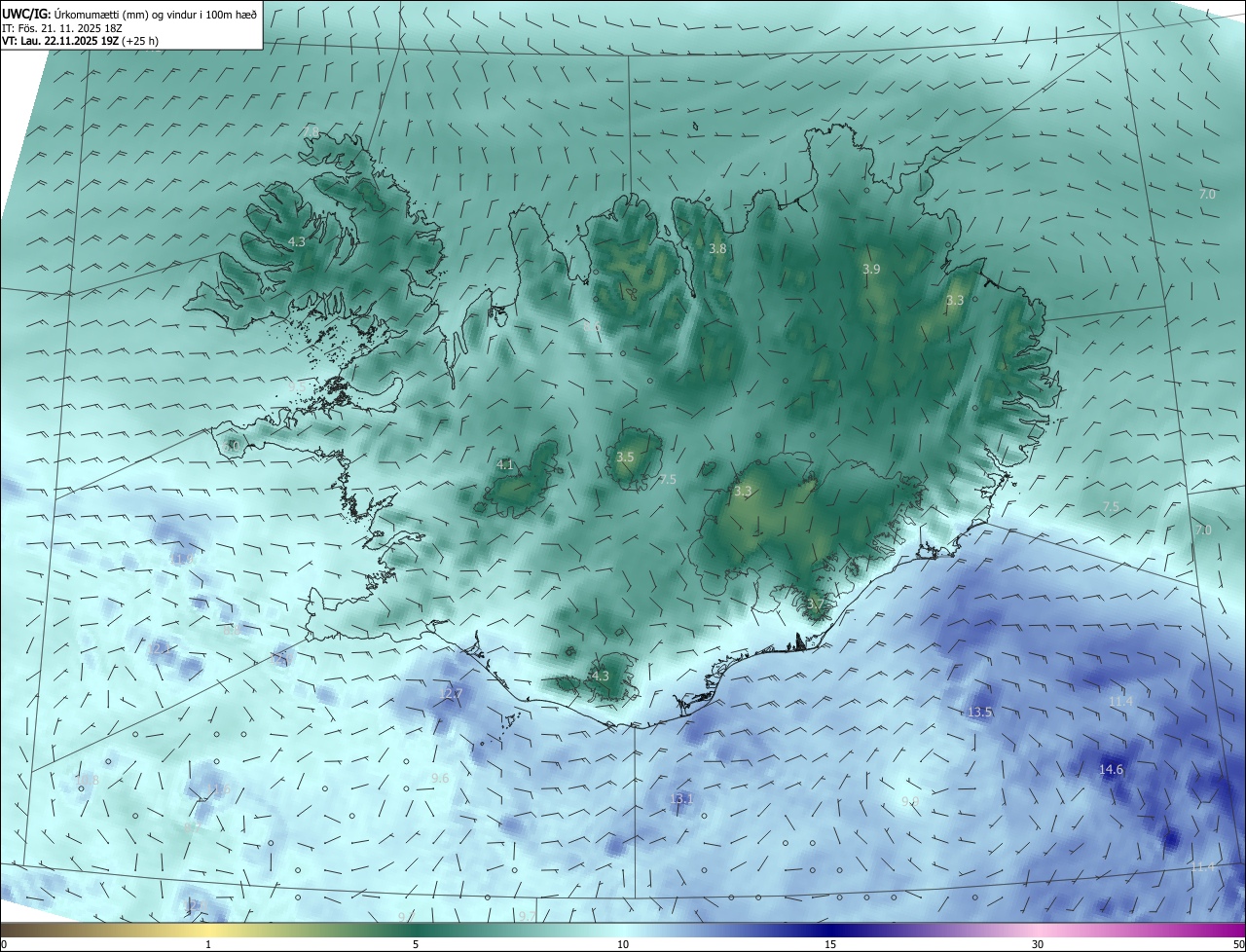
Task: Click the 4.1 value label on the map
Action: coord(504,465)
